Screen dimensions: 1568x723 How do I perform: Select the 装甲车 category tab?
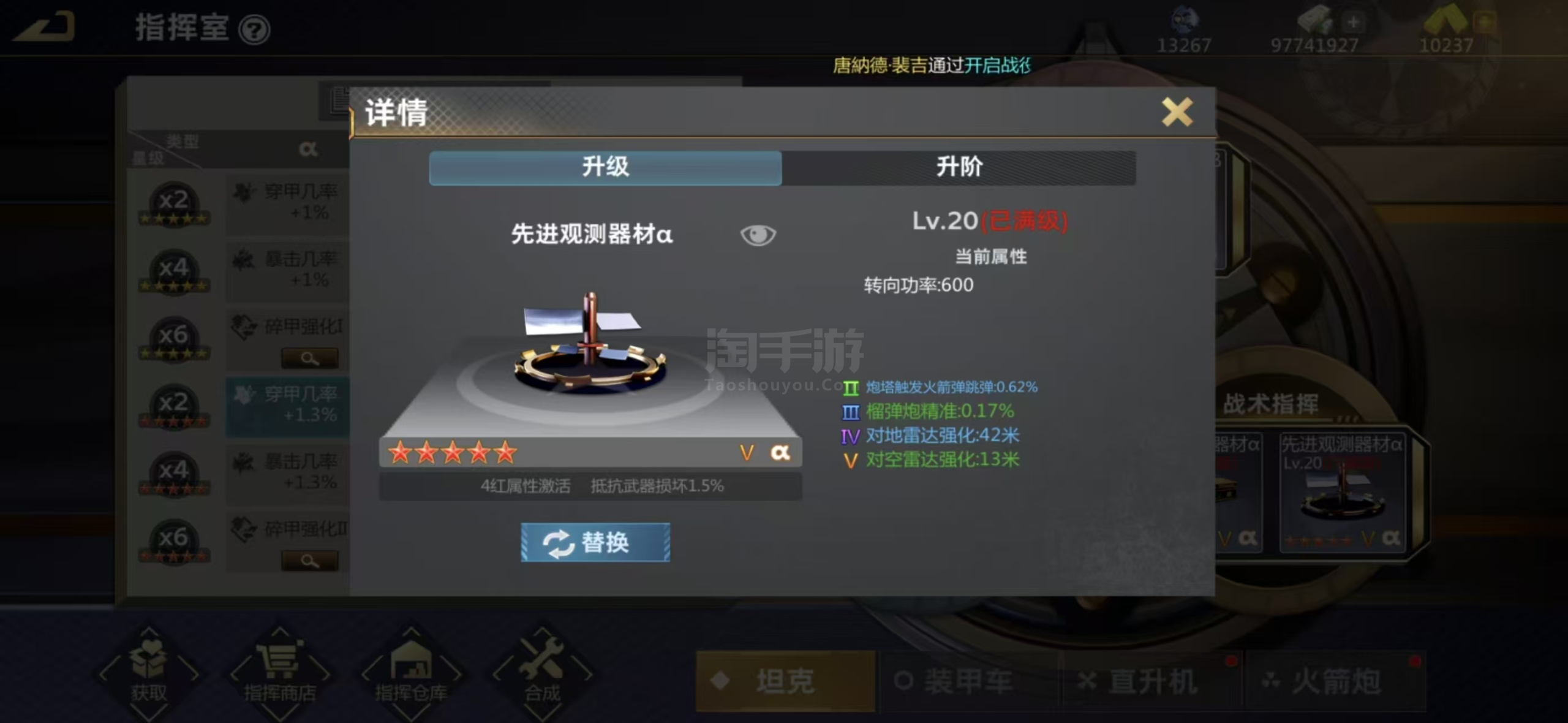pos(969,681)
